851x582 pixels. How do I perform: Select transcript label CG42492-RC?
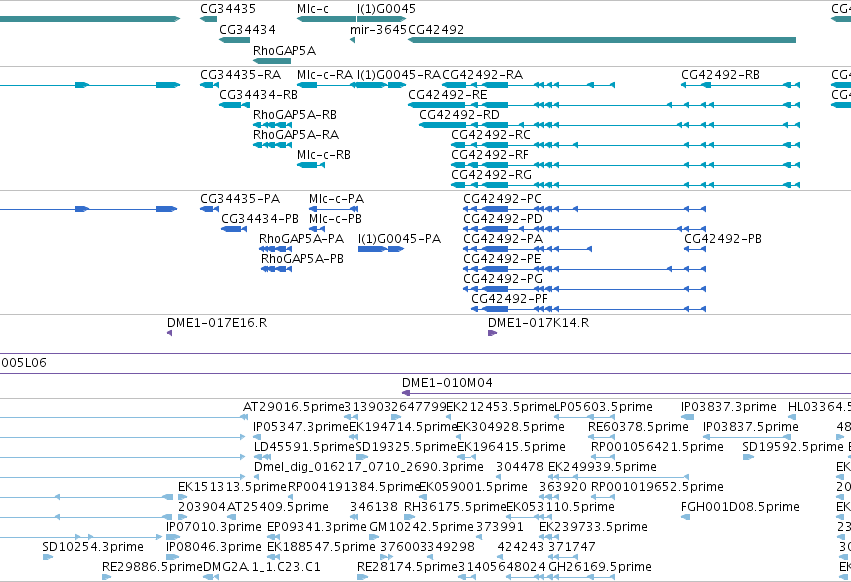coord(491,135)
